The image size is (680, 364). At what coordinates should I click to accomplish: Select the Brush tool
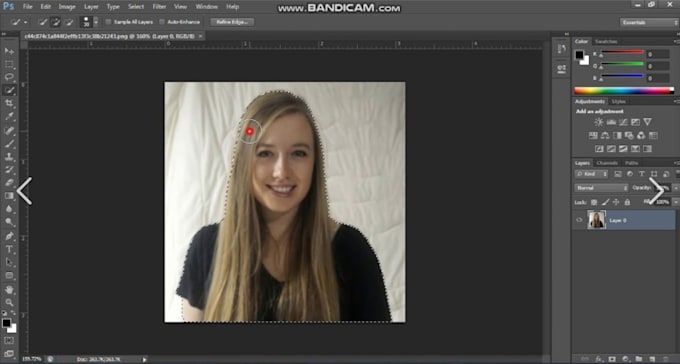coord(9,144)
